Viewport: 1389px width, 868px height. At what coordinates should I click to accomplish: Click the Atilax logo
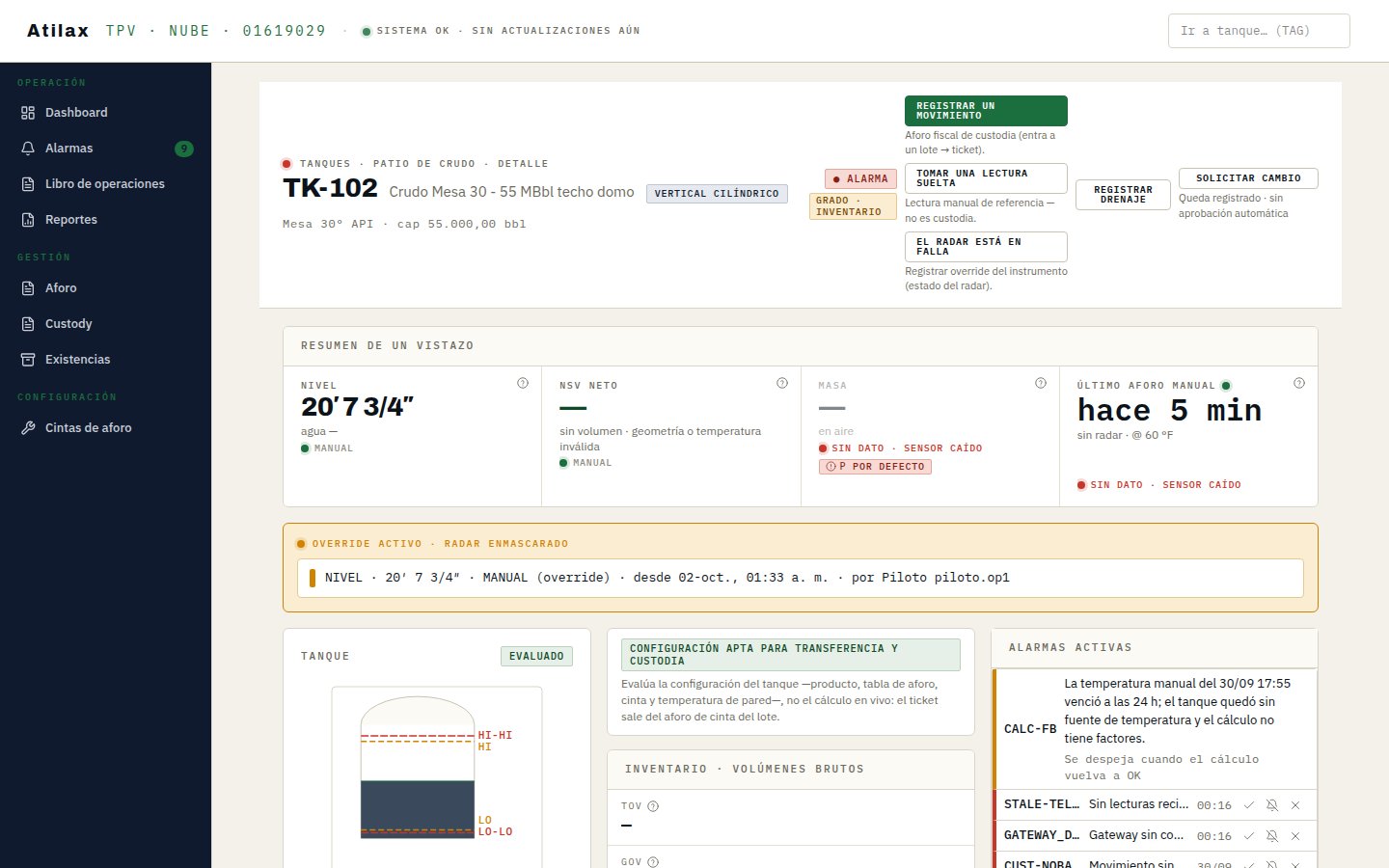coord(58,31)
